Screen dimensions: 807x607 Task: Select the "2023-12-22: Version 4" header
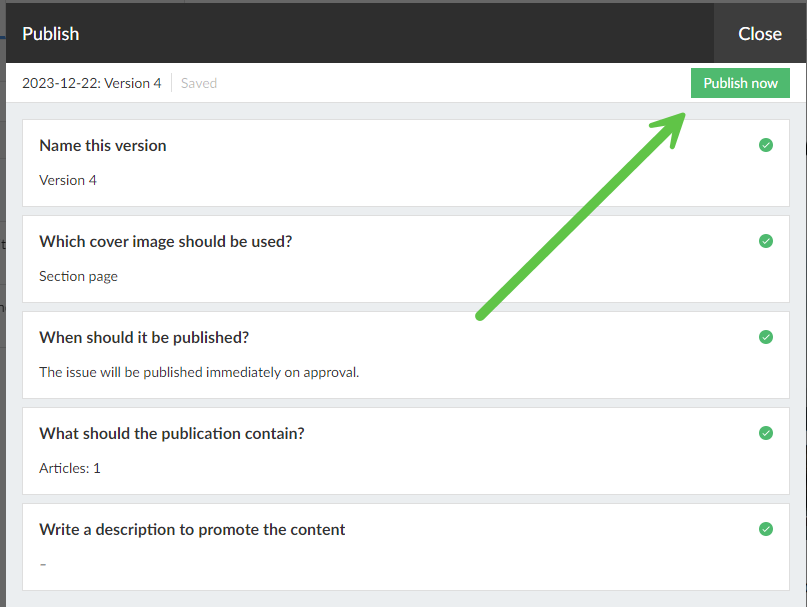pos(91,83)
